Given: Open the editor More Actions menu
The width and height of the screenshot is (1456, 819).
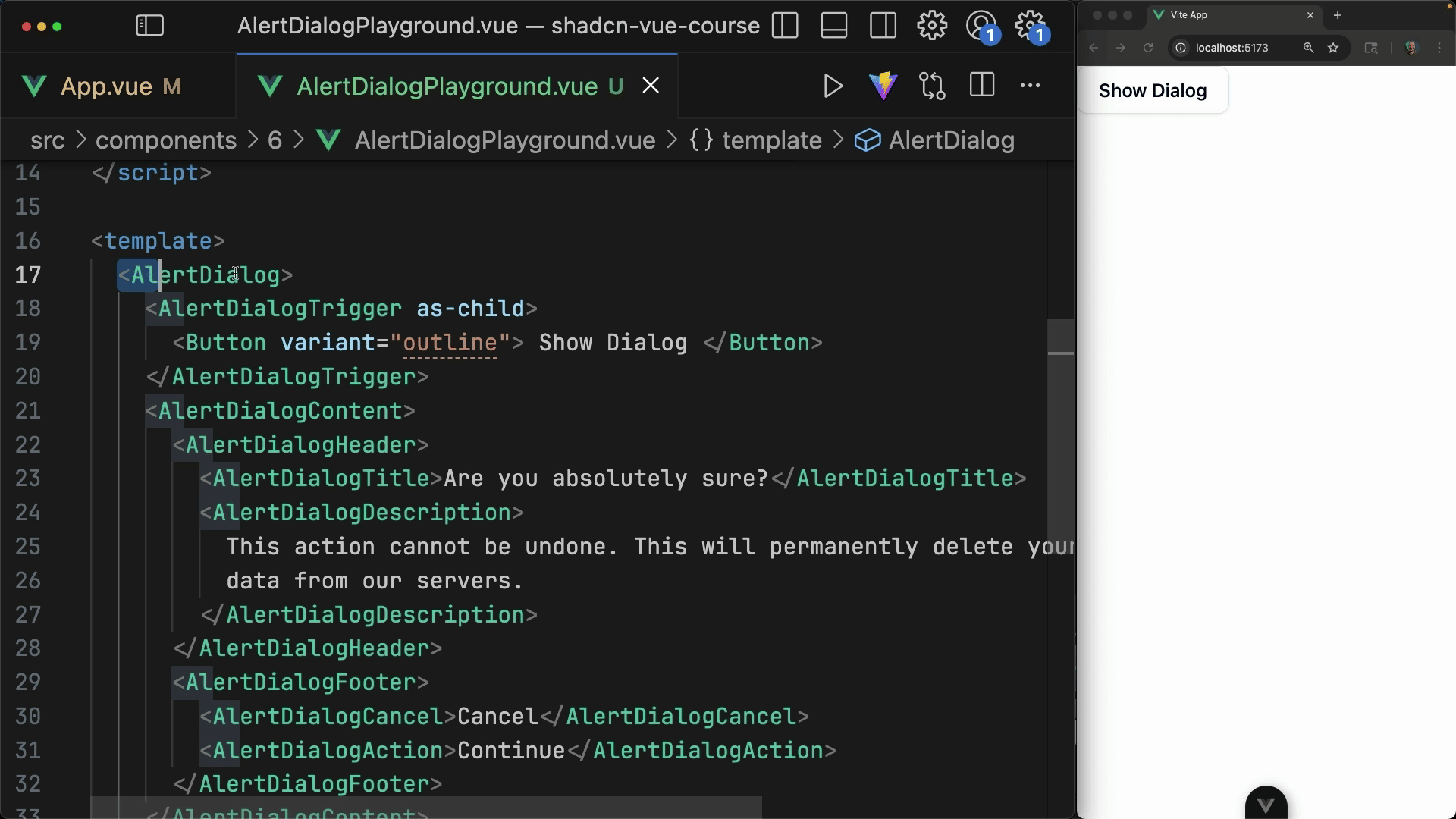Looking at the screenshot, I should tap(1031, 85).
